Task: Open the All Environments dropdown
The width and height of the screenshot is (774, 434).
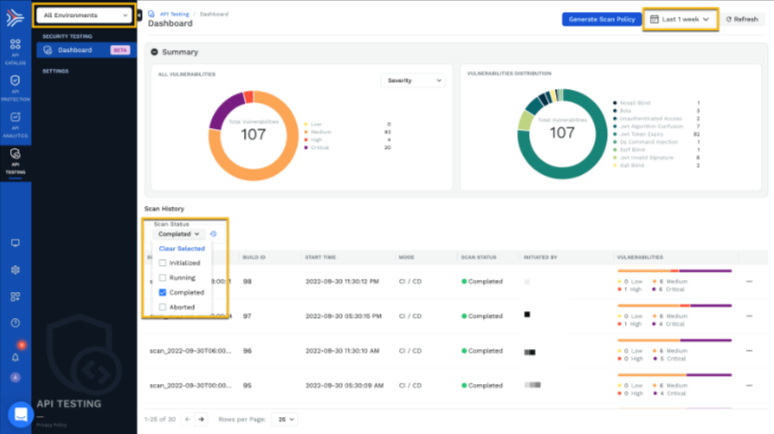Action: coord(85,15)
